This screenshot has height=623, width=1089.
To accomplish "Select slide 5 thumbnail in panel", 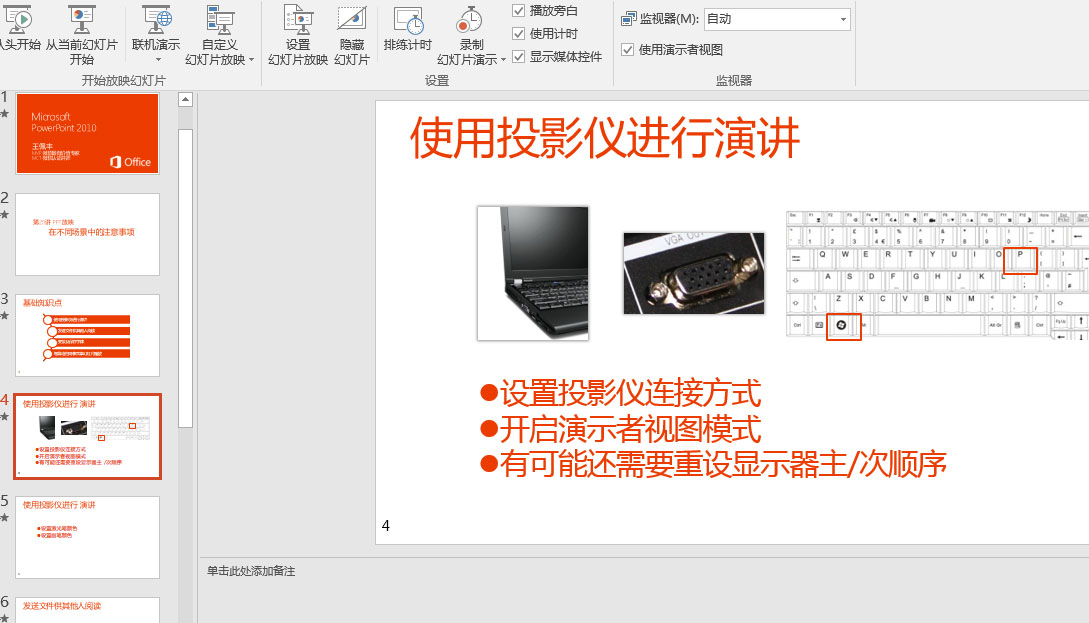I will coord(88,537).
